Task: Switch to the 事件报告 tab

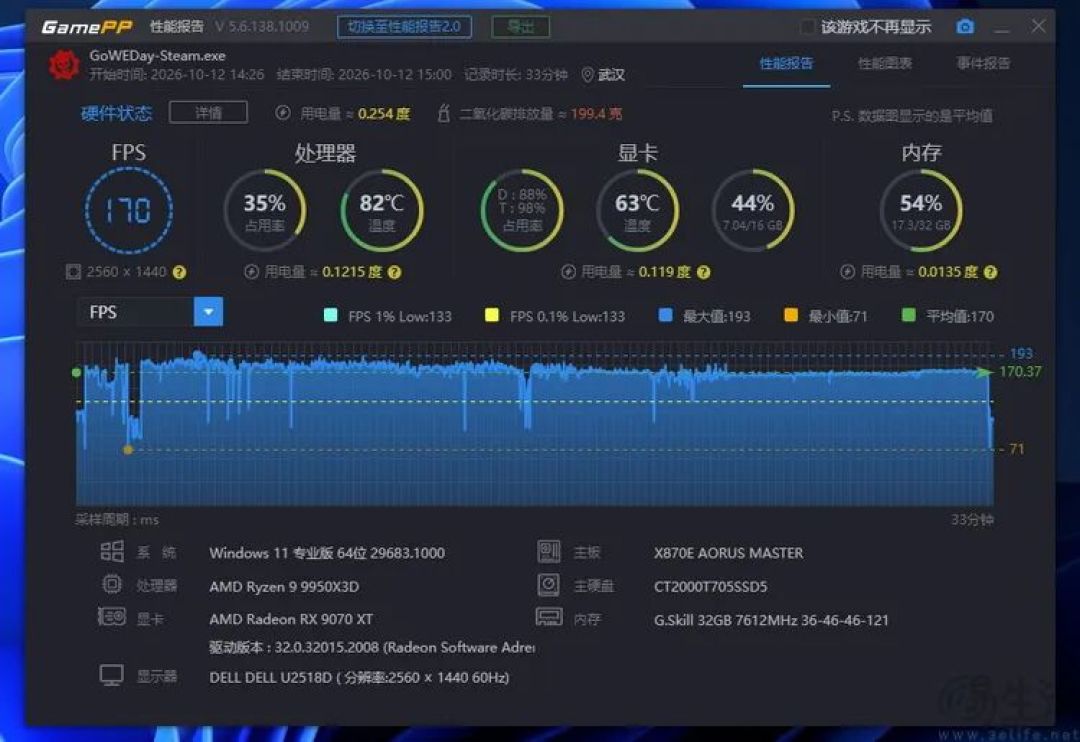Action: (983, 63)
